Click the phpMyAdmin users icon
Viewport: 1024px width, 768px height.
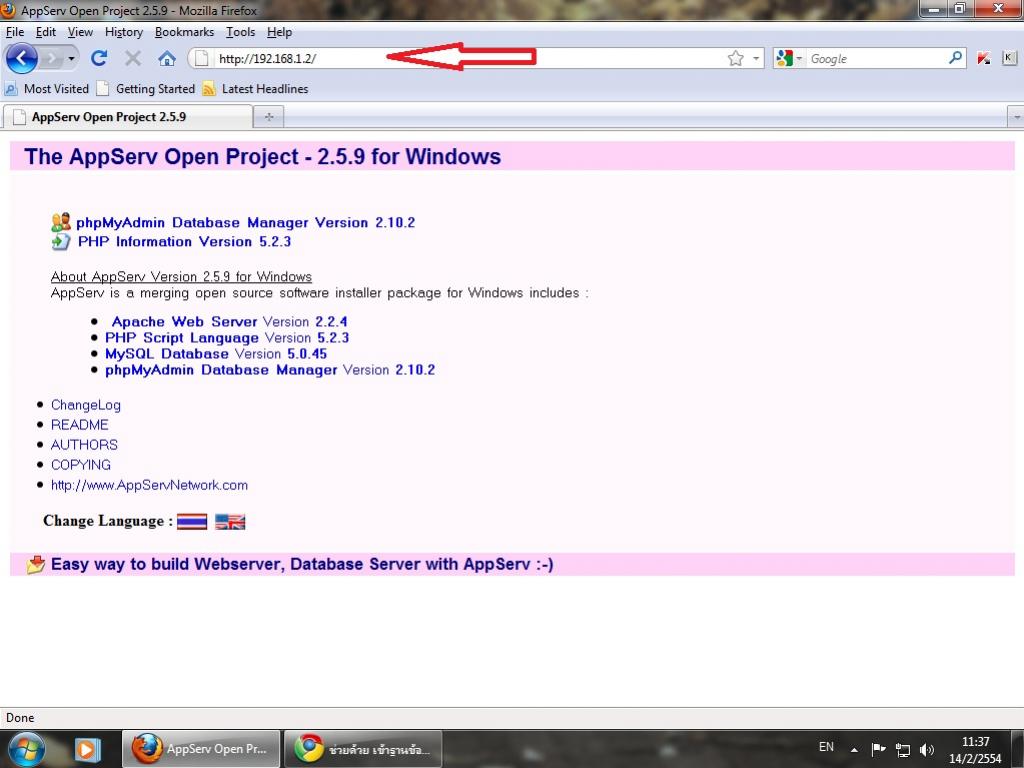61,222
